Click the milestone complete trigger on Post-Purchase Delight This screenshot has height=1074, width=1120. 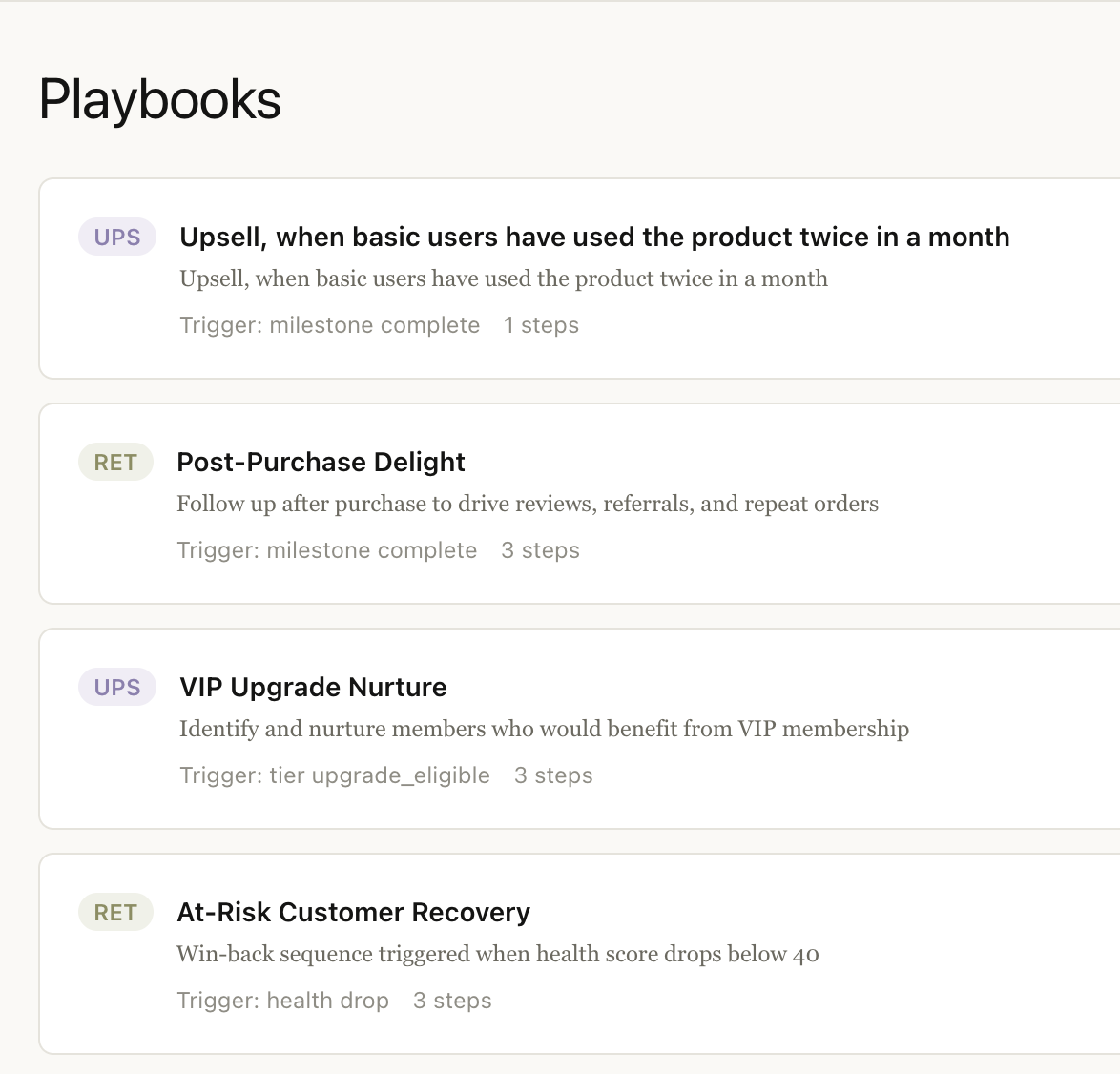pos(326,550)
